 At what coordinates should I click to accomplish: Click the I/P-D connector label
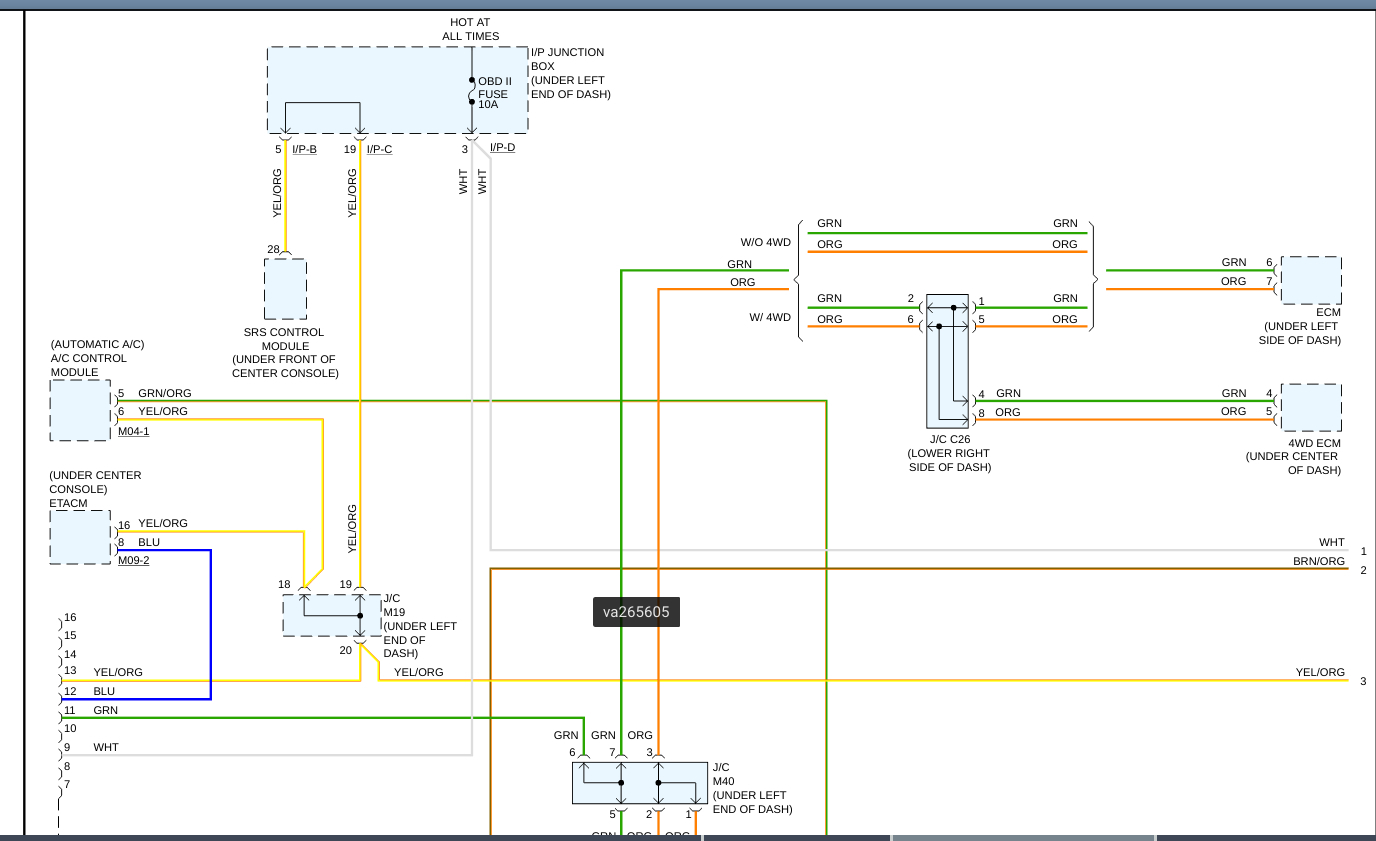click(502, 148)
